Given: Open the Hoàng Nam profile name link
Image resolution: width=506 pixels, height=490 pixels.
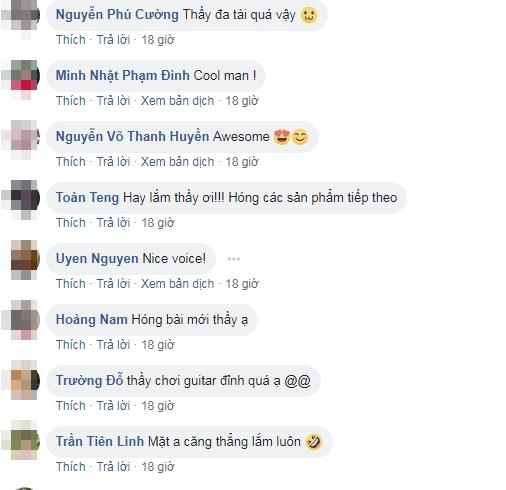Looking at the screenshot, I should [x=92, y=319].
